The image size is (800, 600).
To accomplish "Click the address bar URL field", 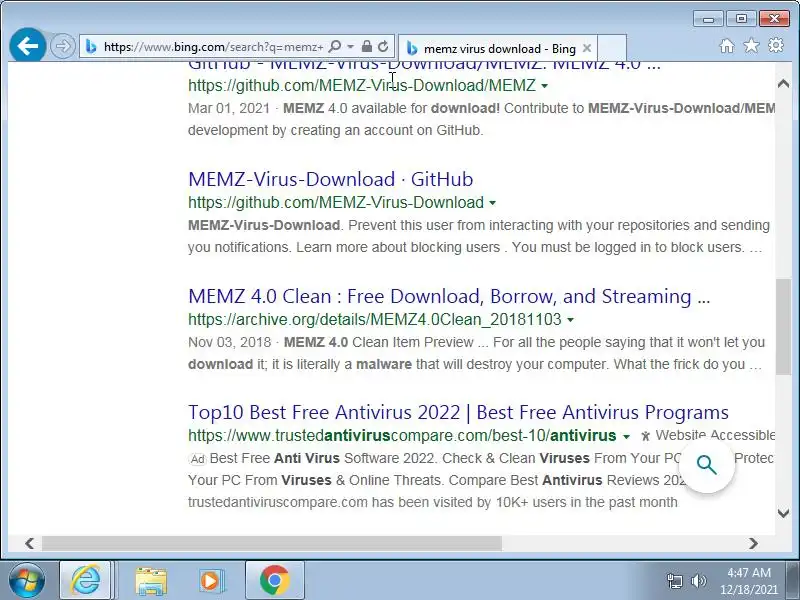I will click(213, 47).
